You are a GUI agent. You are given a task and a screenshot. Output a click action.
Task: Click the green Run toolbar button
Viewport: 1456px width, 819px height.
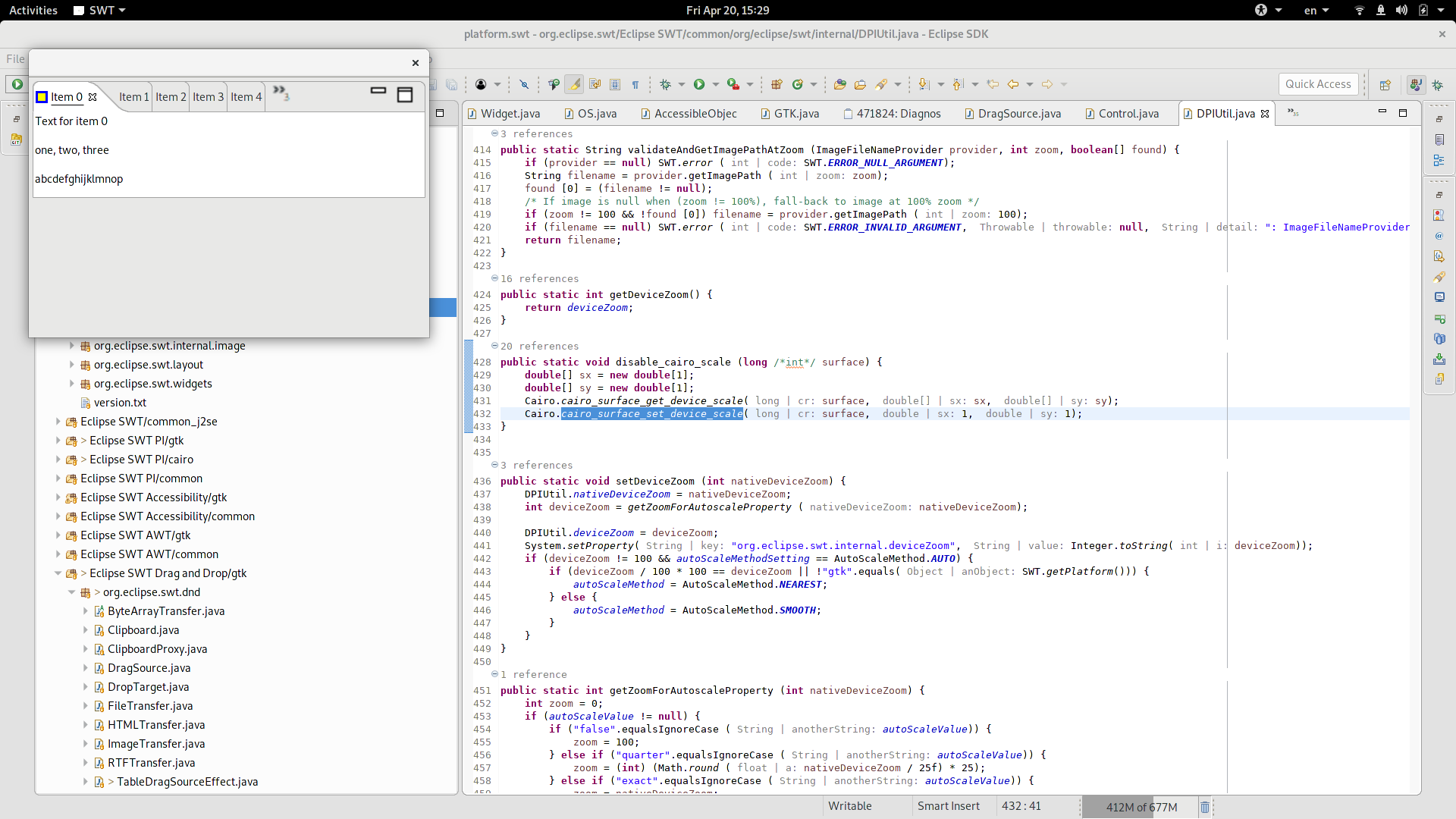[699, 84]
